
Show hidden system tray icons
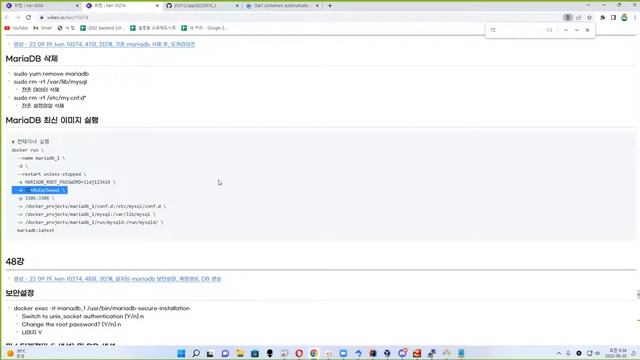558,353
